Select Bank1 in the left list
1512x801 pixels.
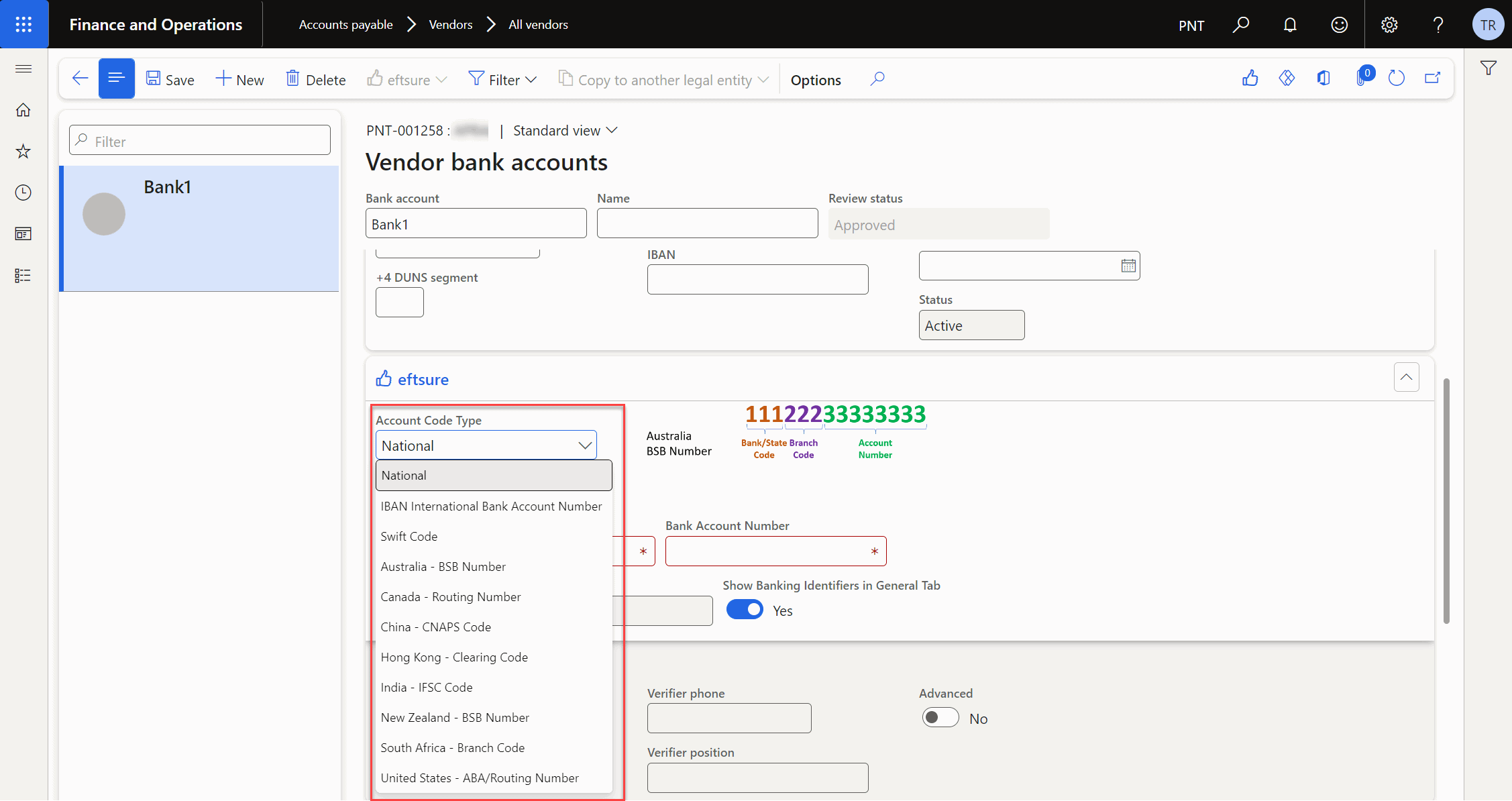(x=199, y=228)
